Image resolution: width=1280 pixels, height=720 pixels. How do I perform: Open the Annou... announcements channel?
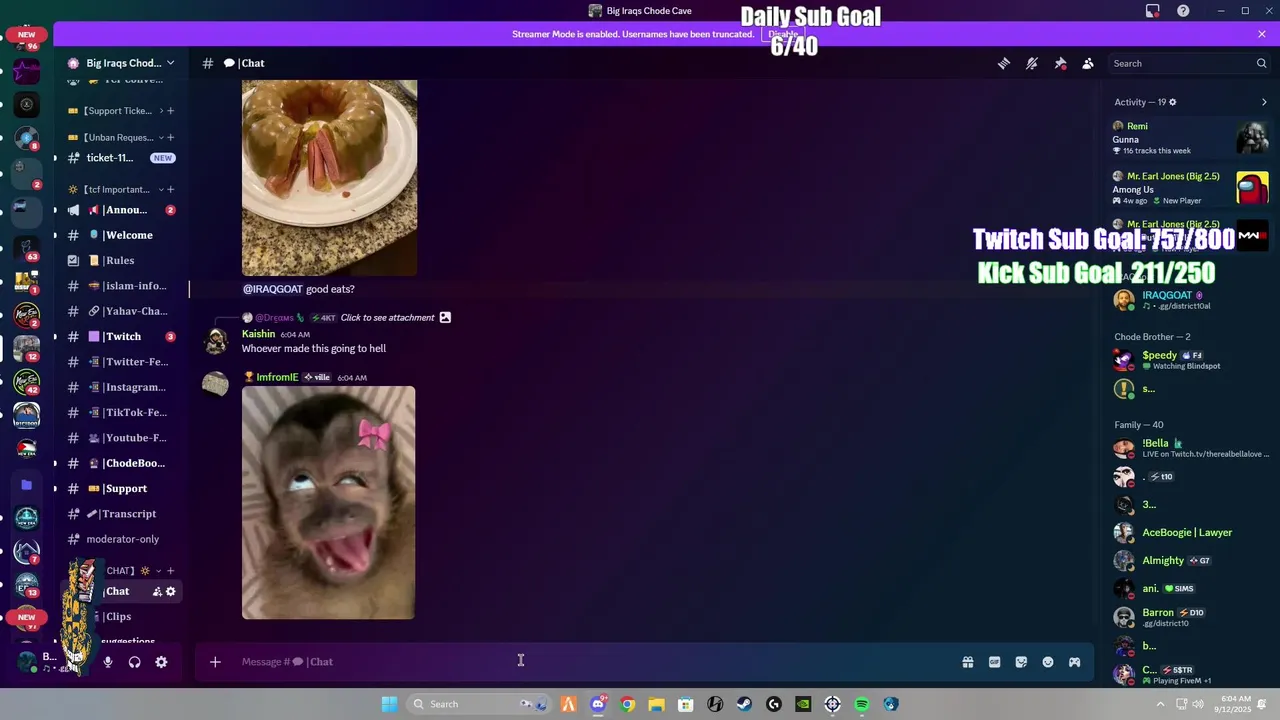tap(121, 210)
